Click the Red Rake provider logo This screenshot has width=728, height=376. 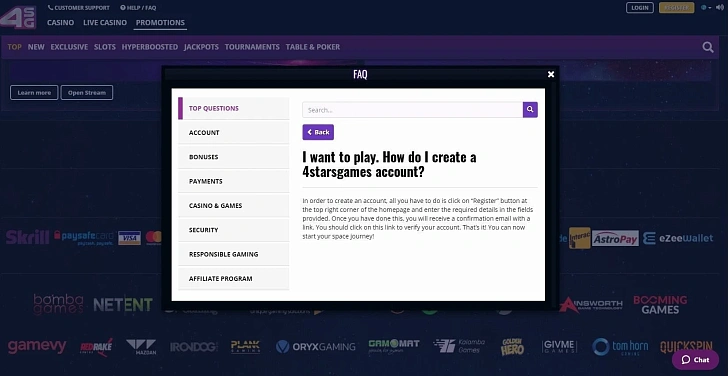point(97,347)
